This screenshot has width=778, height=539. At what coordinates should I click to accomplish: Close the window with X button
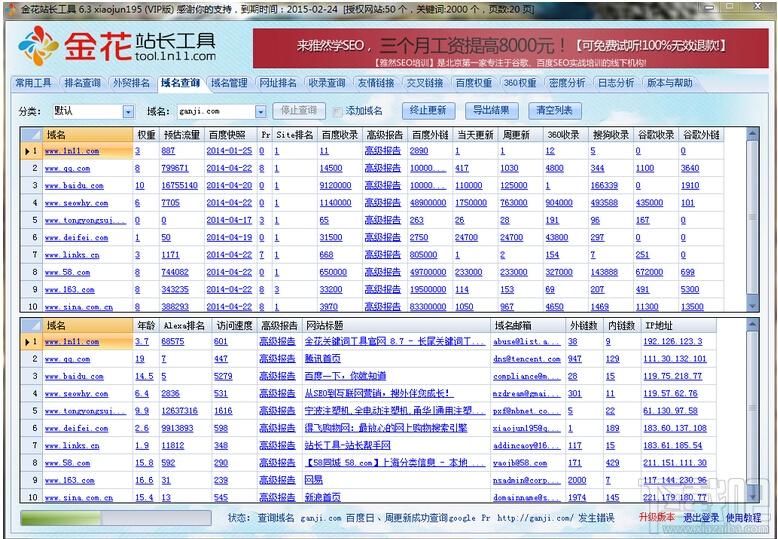click(758, 7)
